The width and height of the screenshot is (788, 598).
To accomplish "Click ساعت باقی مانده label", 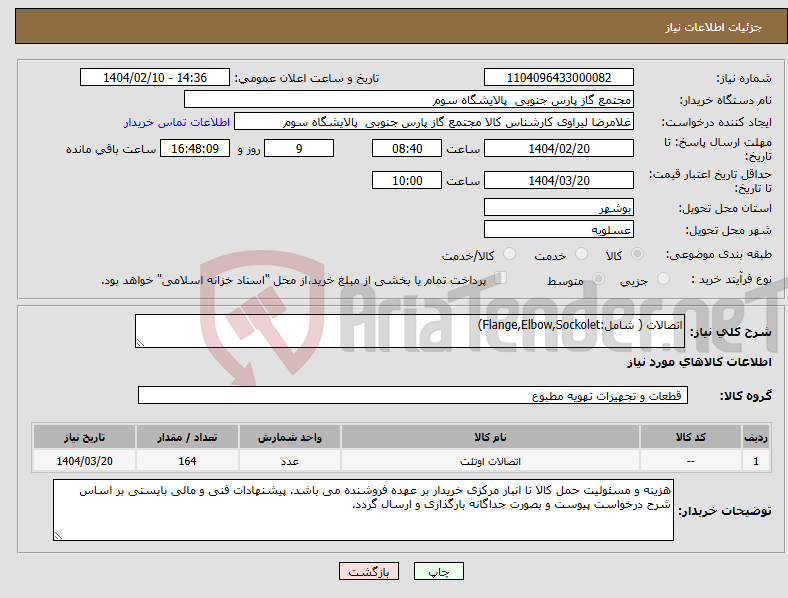I will click(111, 149).
